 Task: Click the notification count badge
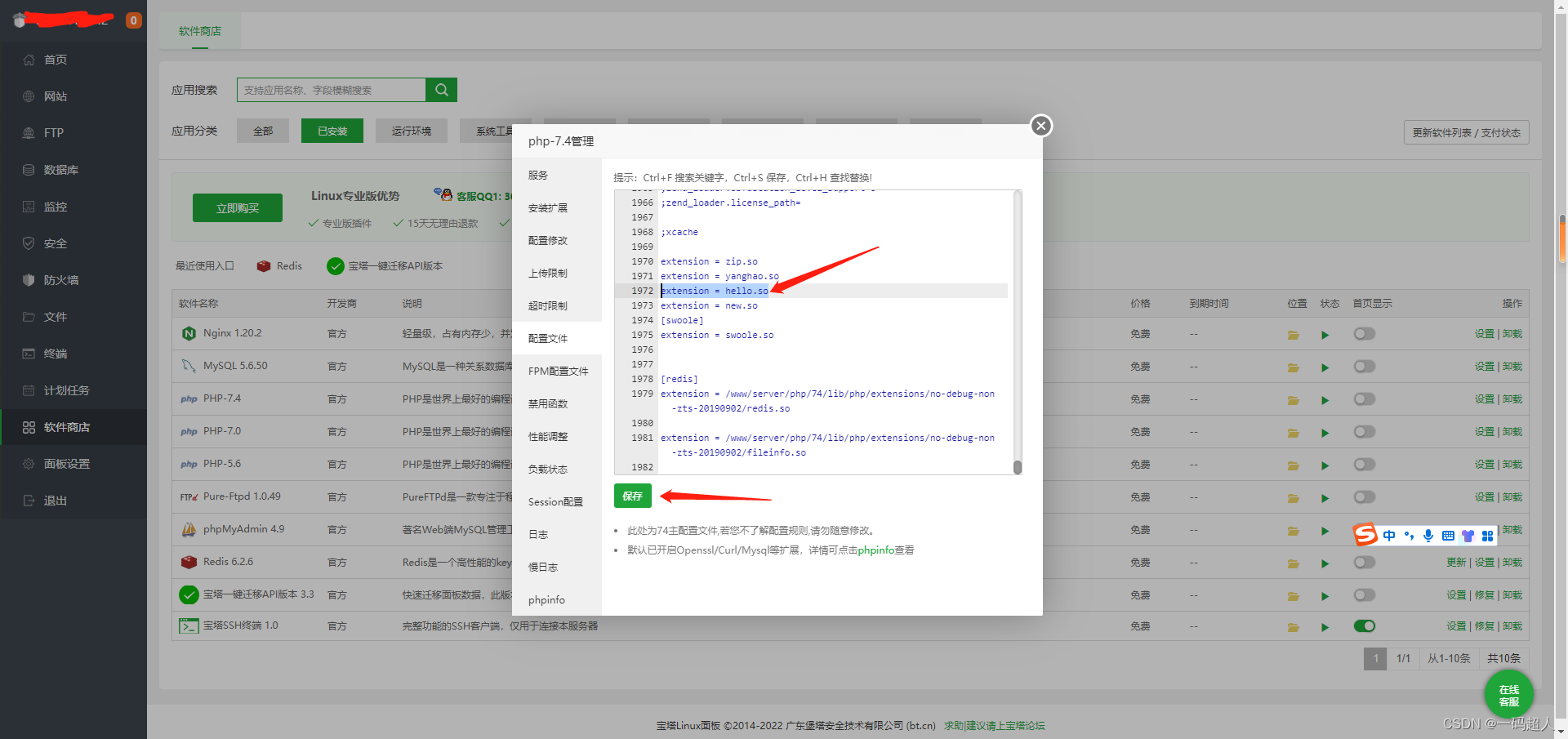tap(133, 20)
